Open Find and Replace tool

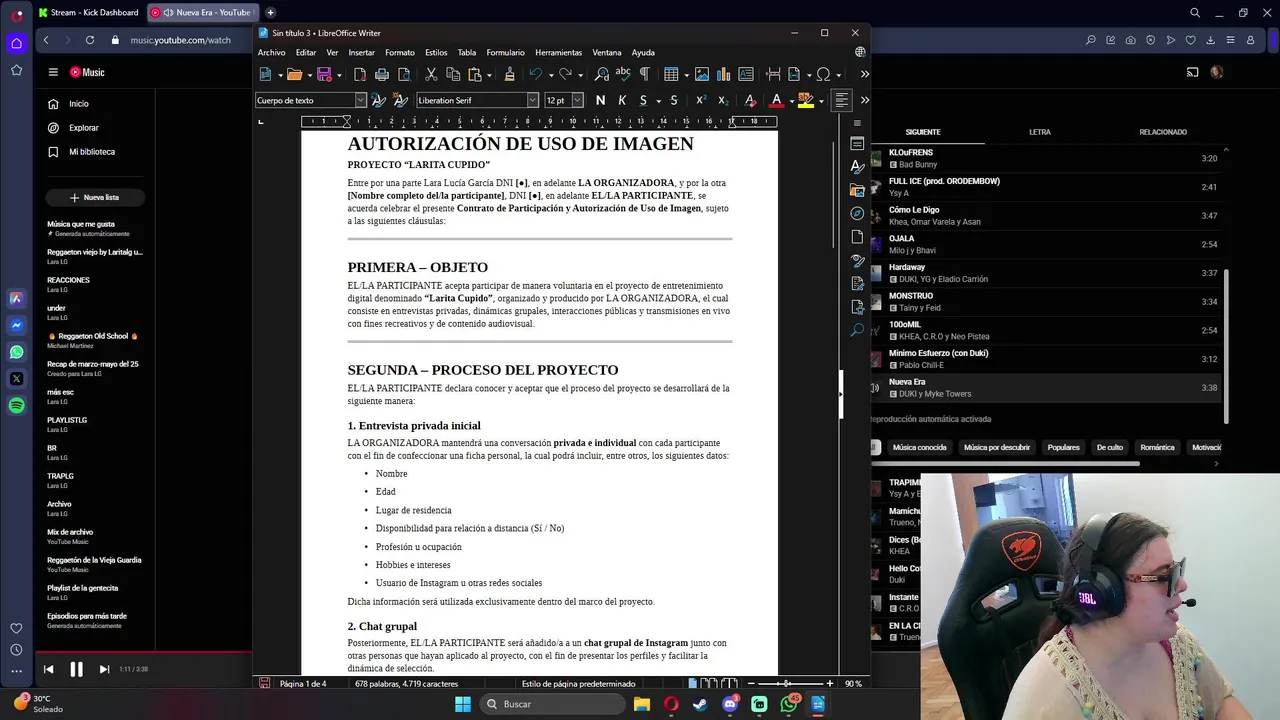[601, 74]
